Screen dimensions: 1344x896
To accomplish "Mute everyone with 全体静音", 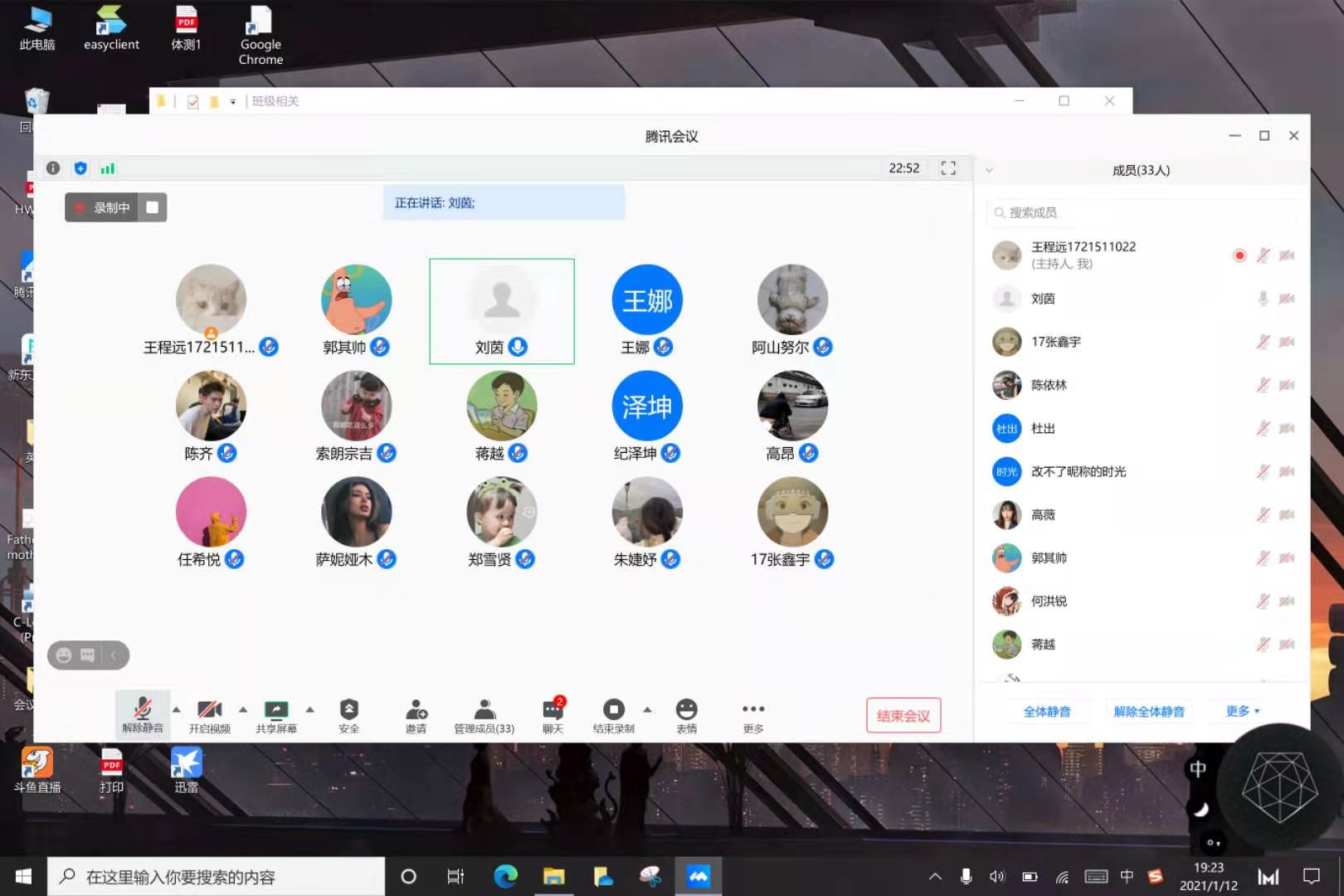I will click(x=1047, y=711).
